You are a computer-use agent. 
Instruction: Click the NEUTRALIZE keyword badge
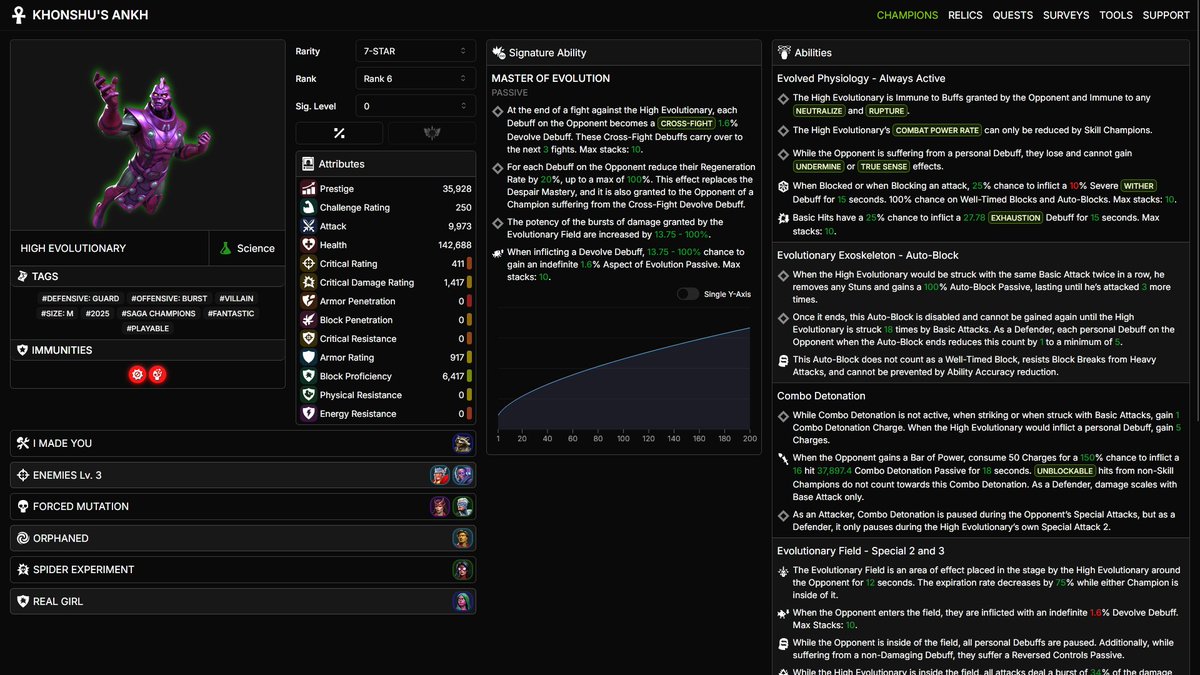point(819,111)
